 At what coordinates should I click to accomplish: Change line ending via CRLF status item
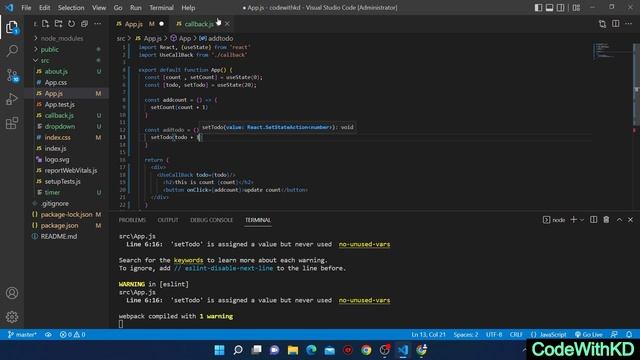click(516, 334)
